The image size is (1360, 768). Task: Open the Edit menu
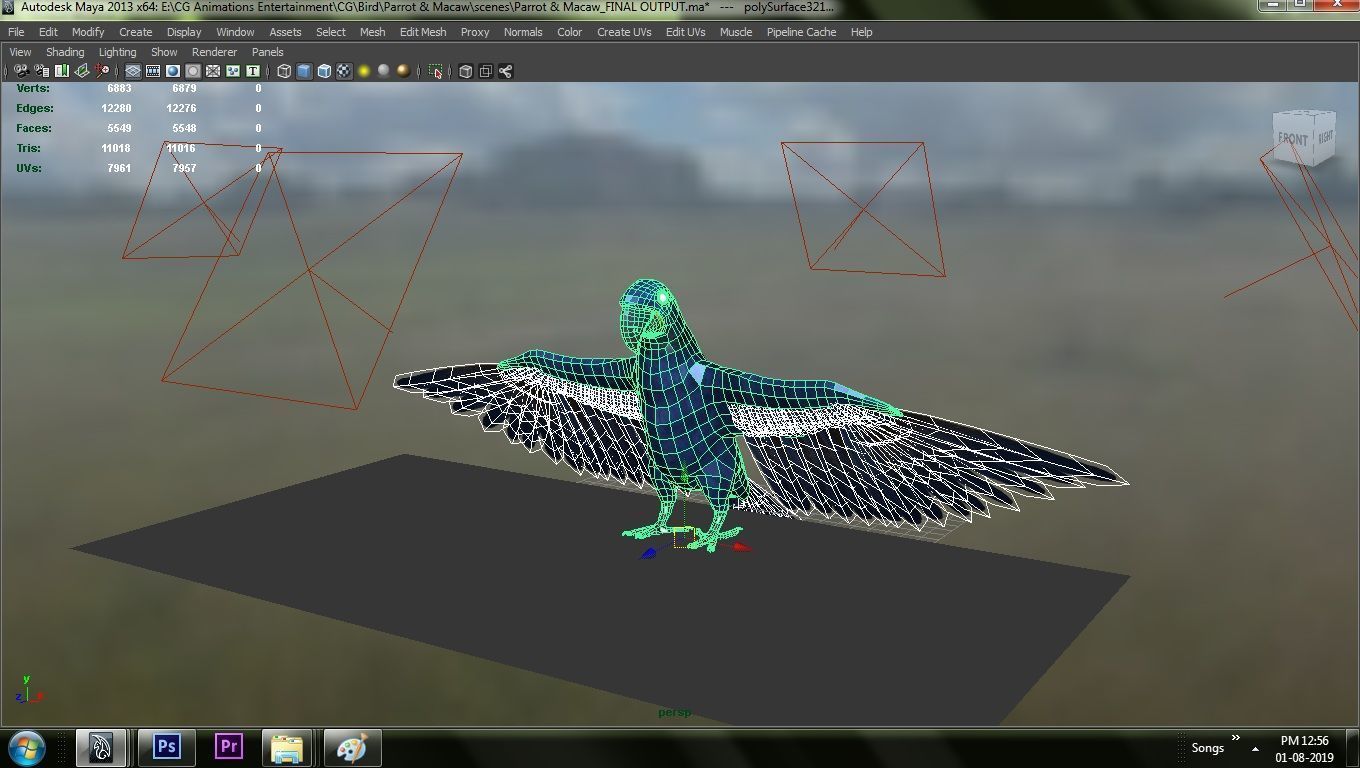[48, 32]
